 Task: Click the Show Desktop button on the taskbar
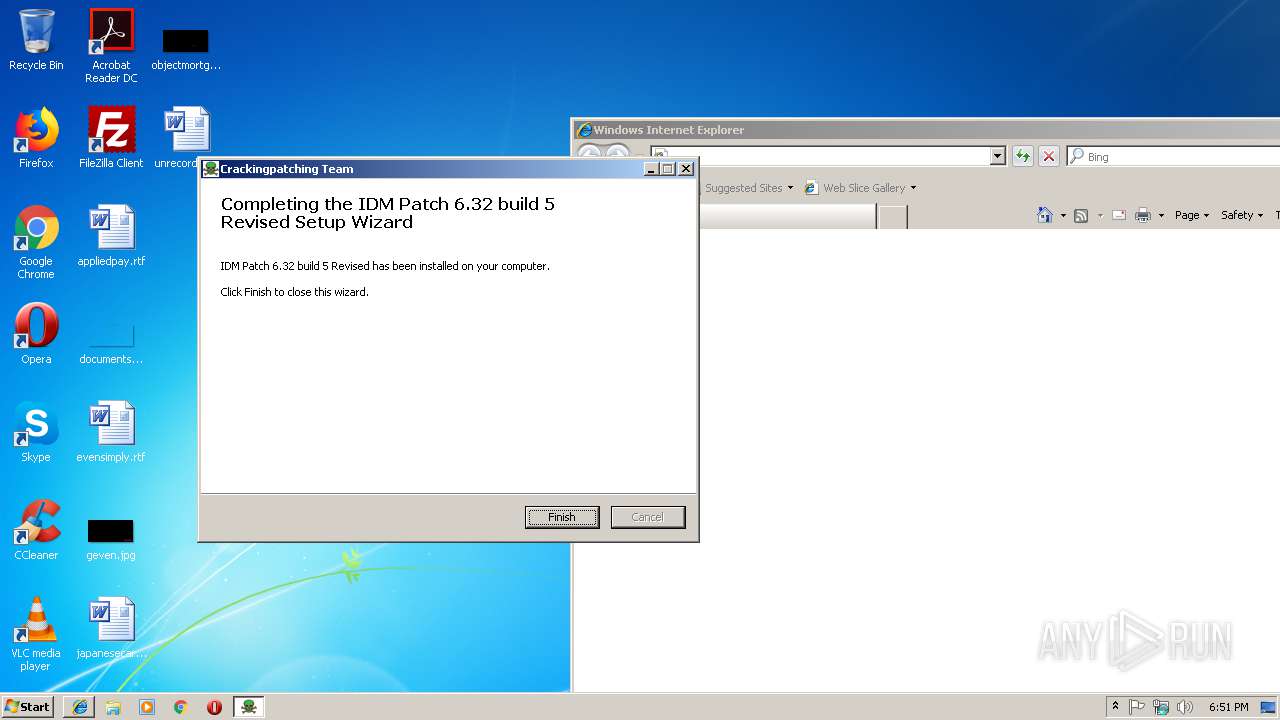(x=1268, y=707)
